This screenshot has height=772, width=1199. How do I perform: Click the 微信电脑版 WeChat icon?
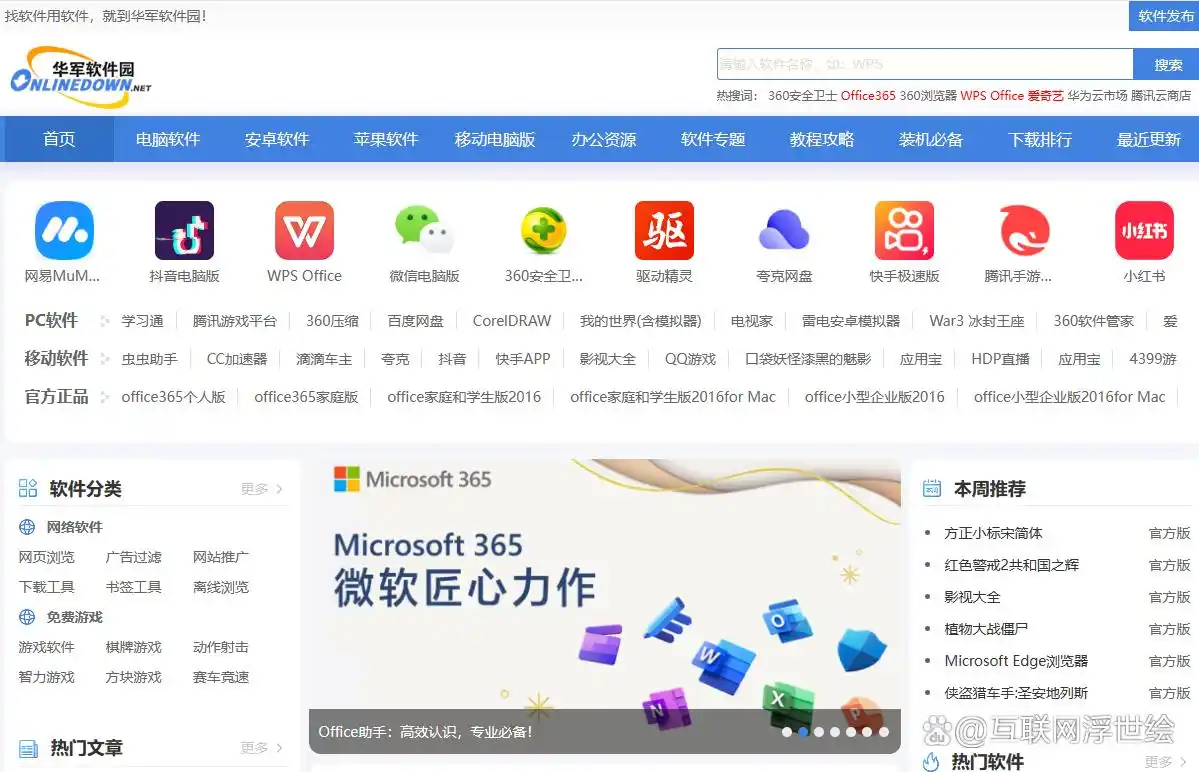424,232
